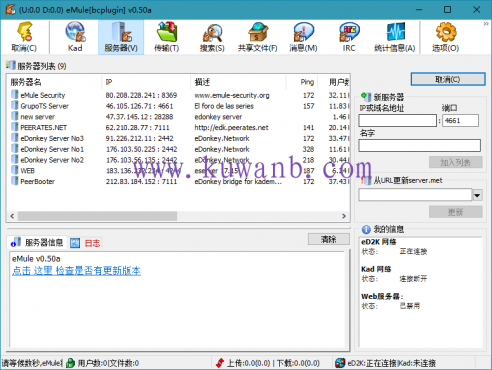This screenshot has height=370, width=492.
Task: Focus the 端口 port field showing 4661
Action: coord(460,120)
